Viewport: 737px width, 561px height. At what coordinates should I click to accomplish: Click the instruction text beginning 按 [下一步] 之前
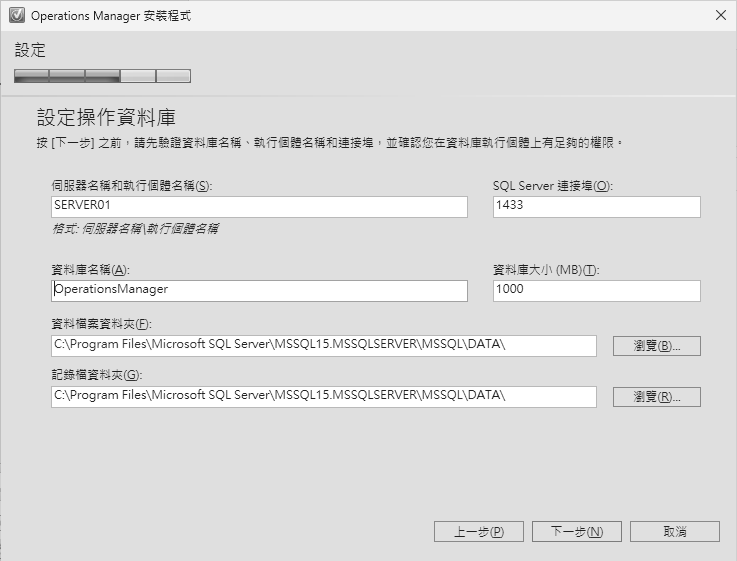pos(329,142)
